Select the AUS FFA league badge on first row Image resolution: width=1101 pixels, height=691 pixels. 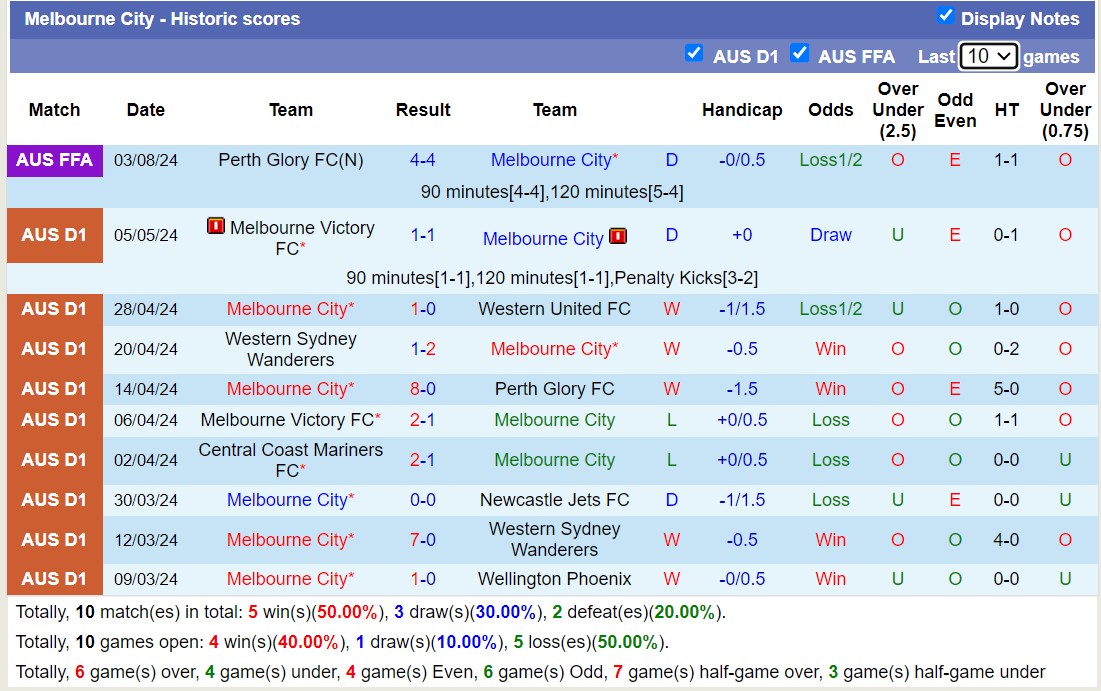click(x=54, y=159)
